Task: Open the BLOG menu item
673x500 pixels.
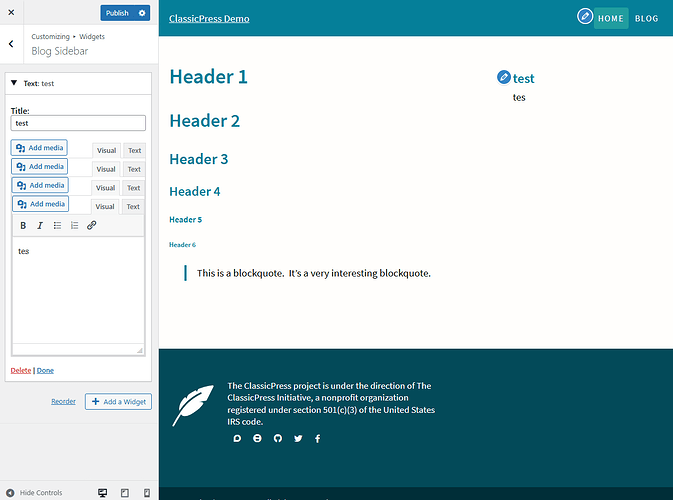Action: (x=646, y=18)
